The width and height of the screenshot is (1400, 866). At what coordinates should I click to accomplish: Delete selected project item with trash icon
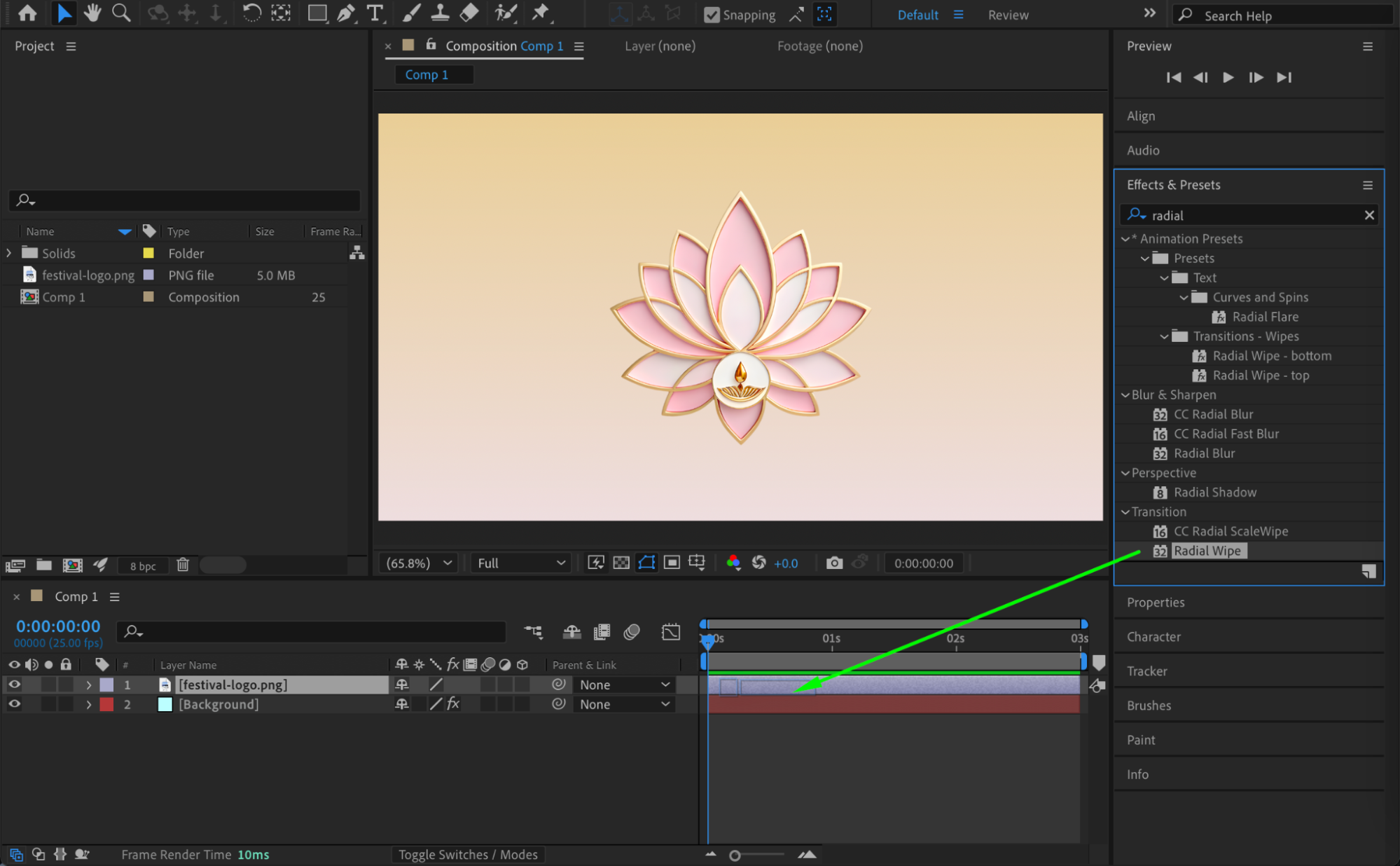[x=183, y=565]
